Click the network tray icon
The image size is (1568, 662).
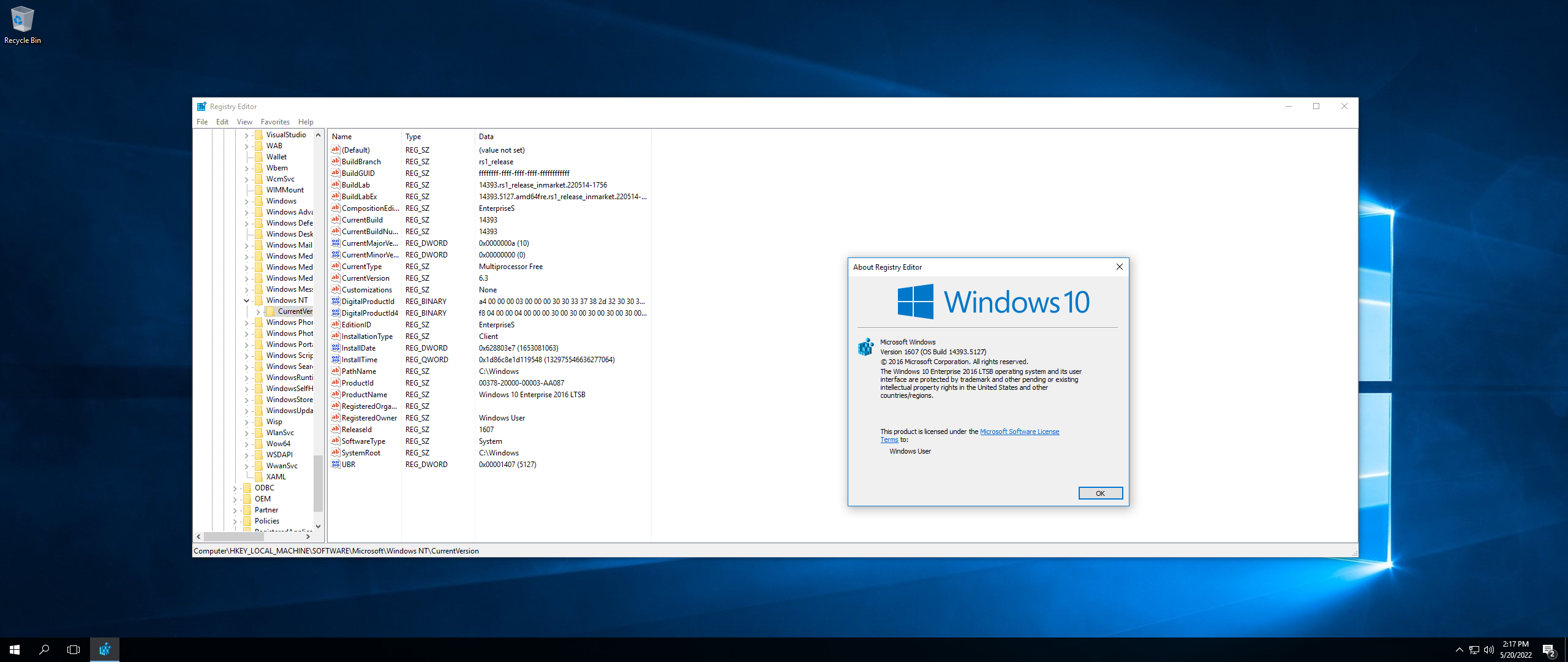1474,650
